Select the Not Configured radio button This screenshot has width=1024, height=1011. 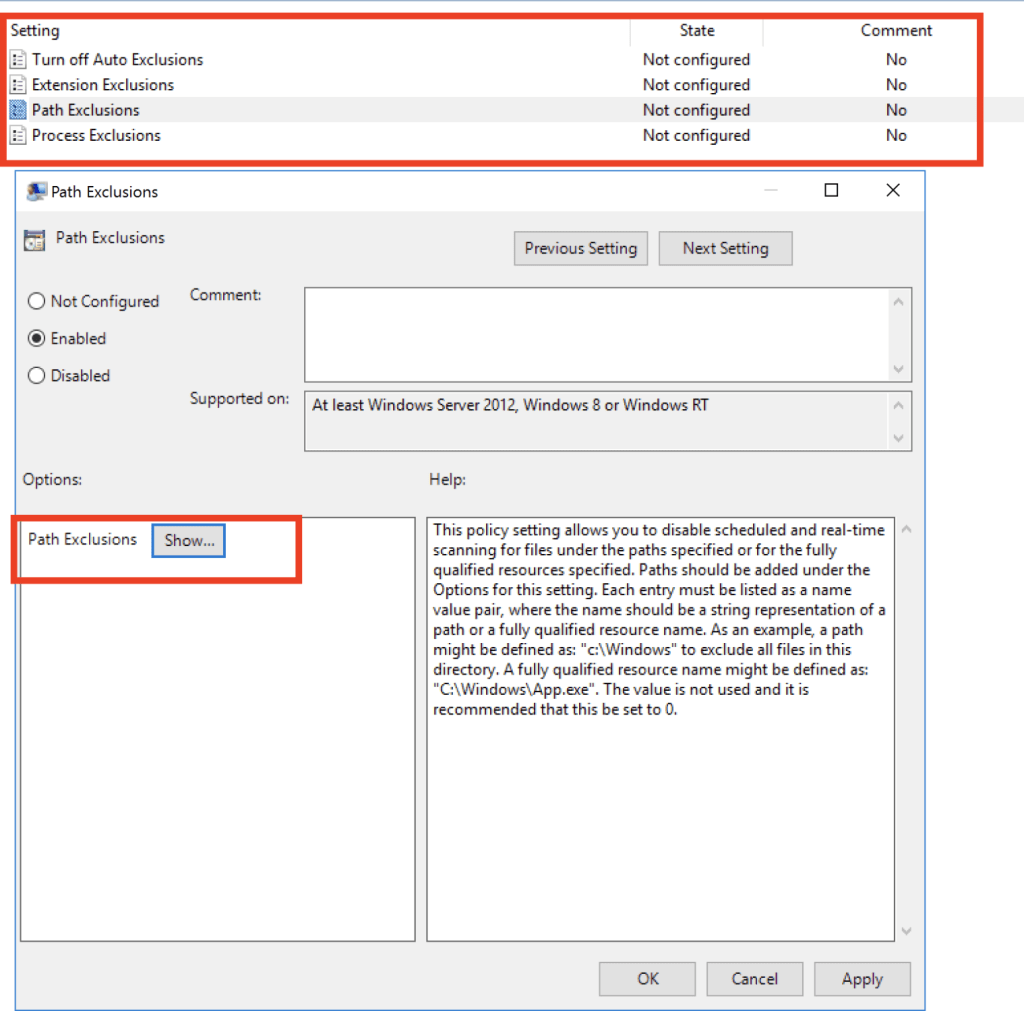pos(37,301)
